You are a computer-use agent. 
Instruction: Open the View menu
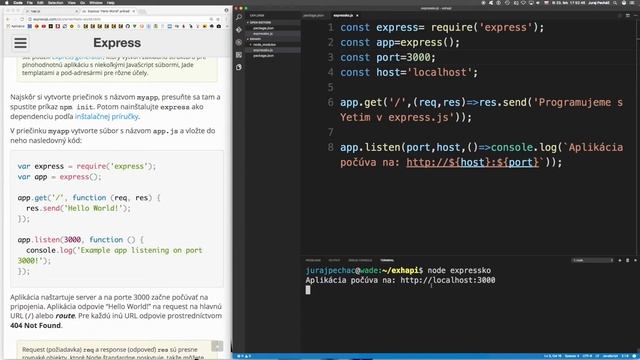[71, 2]
